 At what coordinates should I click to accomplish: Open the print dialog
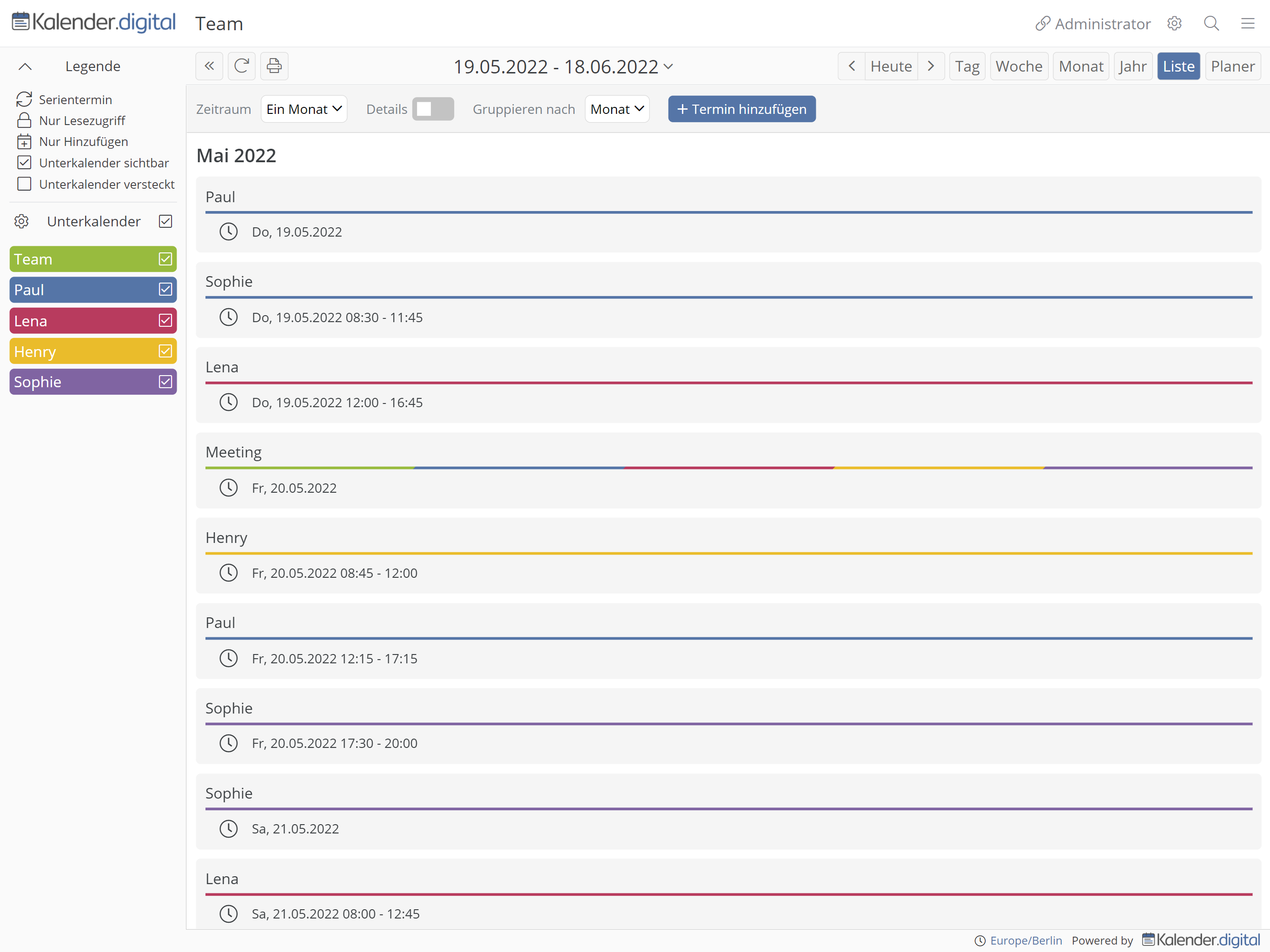274,66
